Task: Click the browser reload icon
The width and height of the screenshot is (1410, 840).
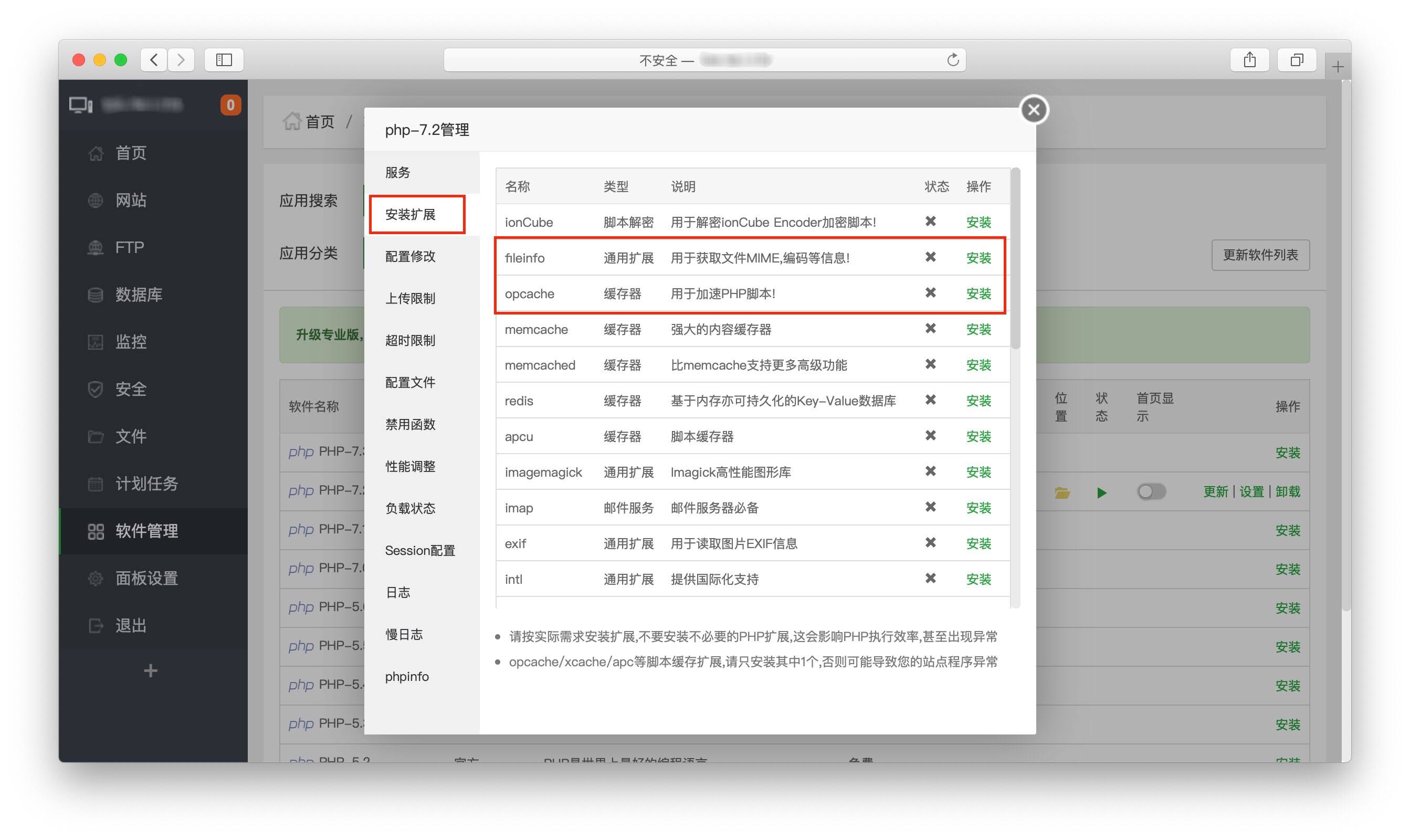Action: point(953,59)
